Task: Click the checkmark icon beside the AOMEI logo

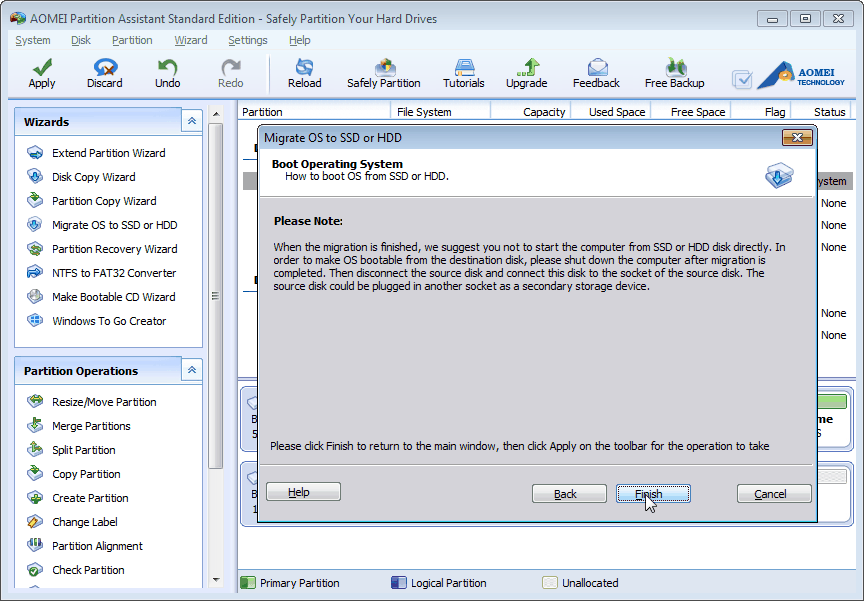Action: click(742, 79)
